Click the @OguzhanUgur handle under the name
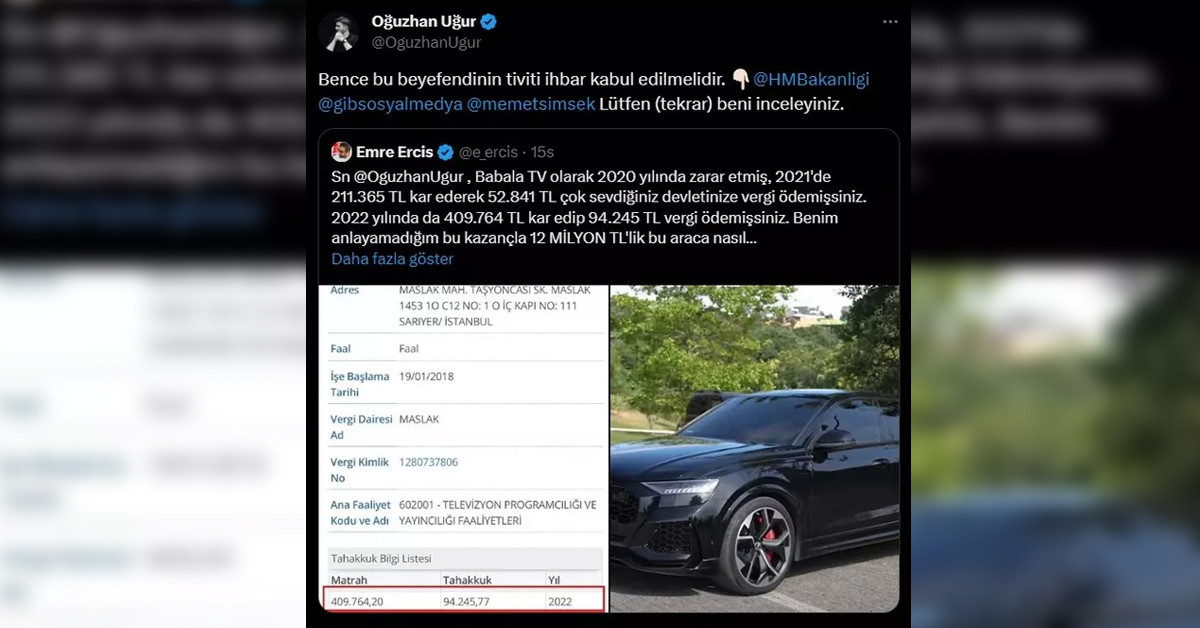Image resolution: width=1200 pixels, height=628 pixels. tap(426, 43)
